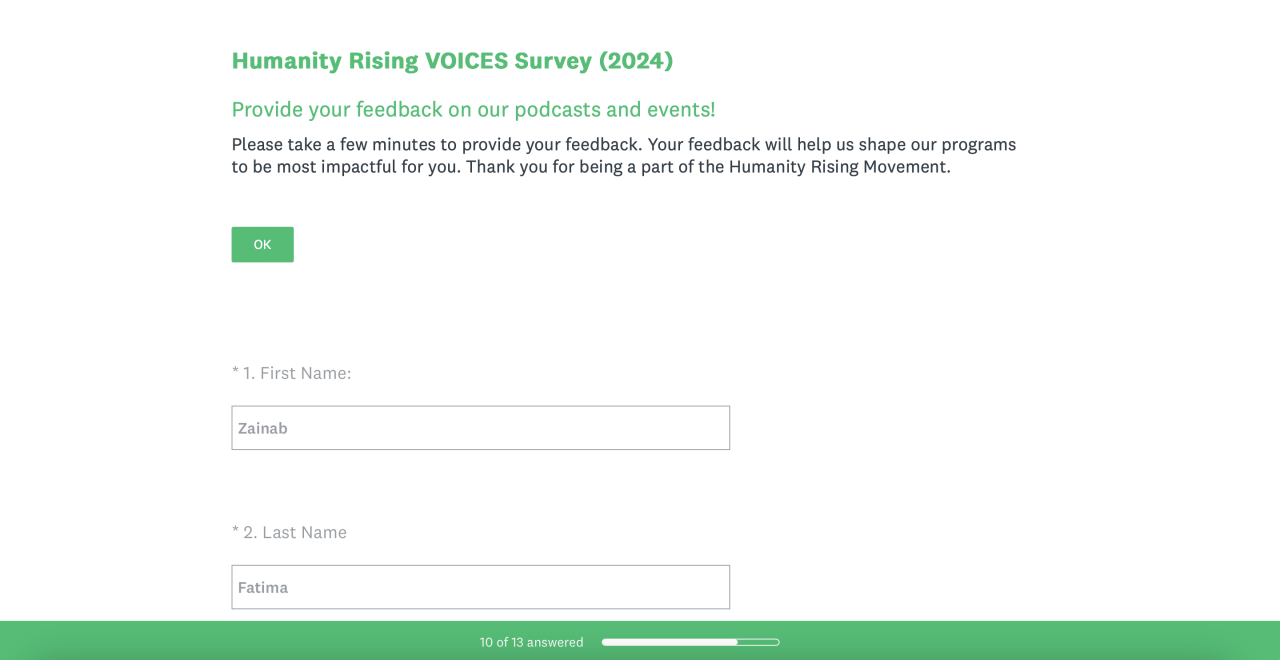Click the "10 of 13 answered" text

[531, 642]
